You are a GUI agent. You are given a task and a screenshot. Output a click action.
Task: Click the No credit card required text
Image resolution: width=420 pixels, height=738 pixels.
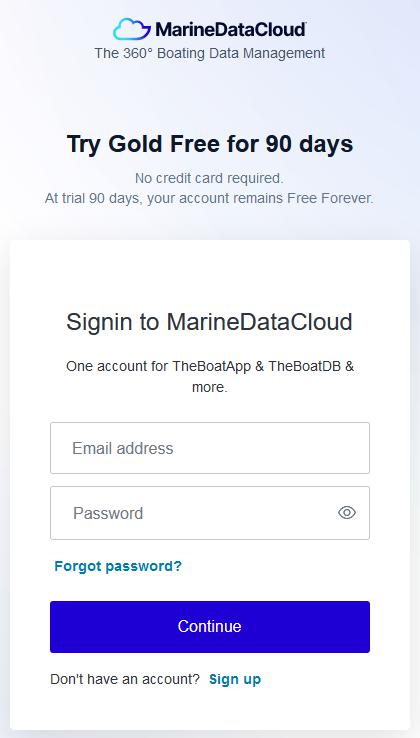click(x=210, y=178)
